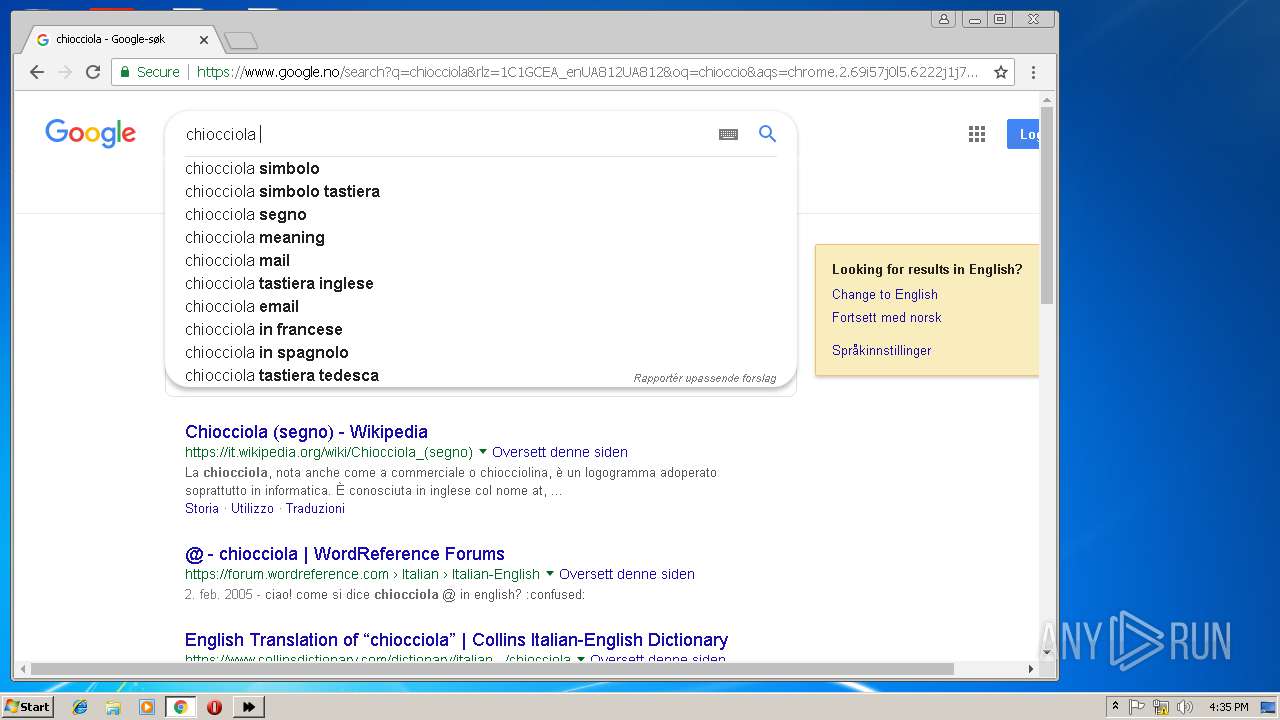Launch Opera from the taskbar

coord(214,707)
